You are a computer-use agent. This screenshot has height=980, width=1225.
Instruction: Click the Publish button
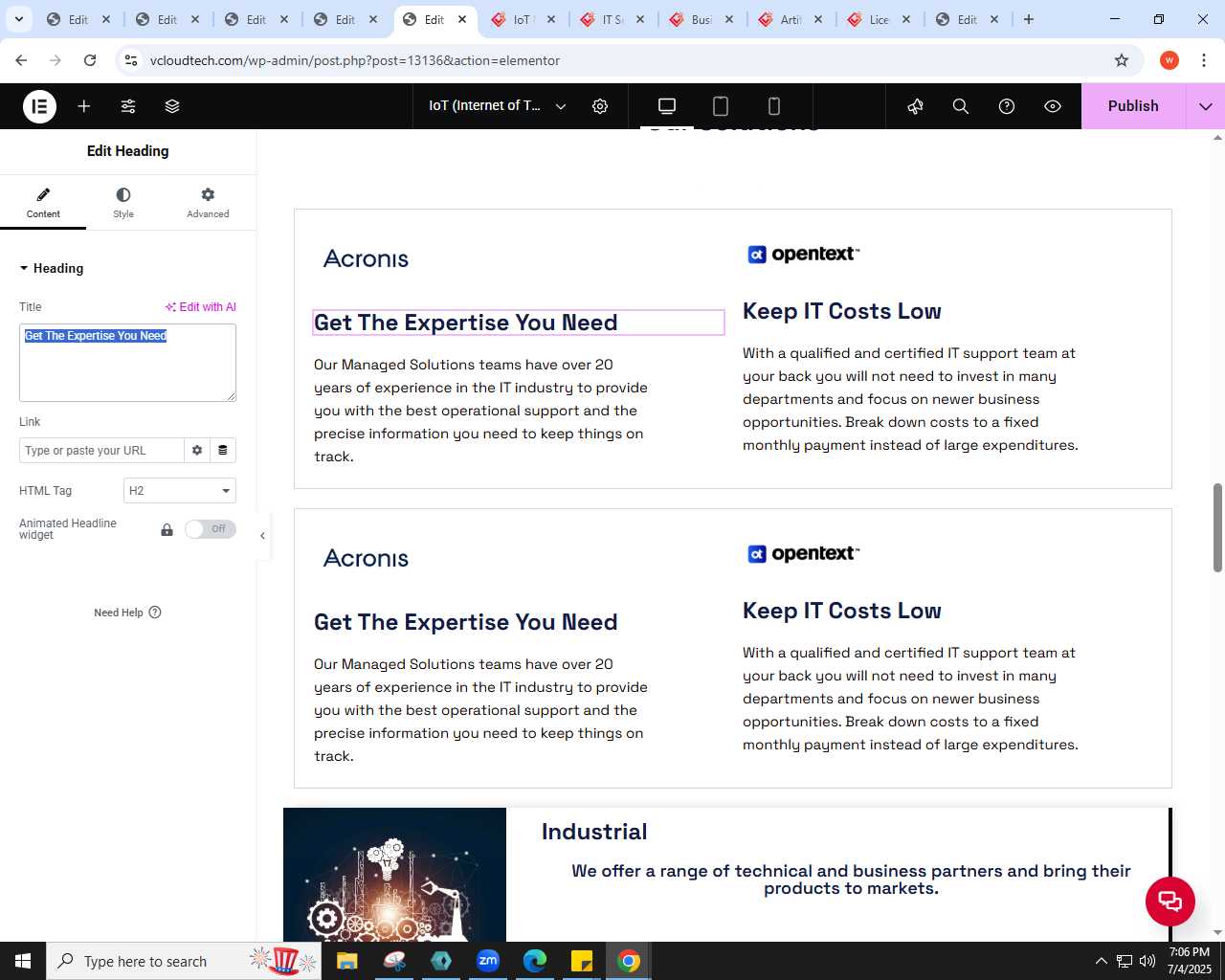pyautogui.click(x=1133, y=106)
